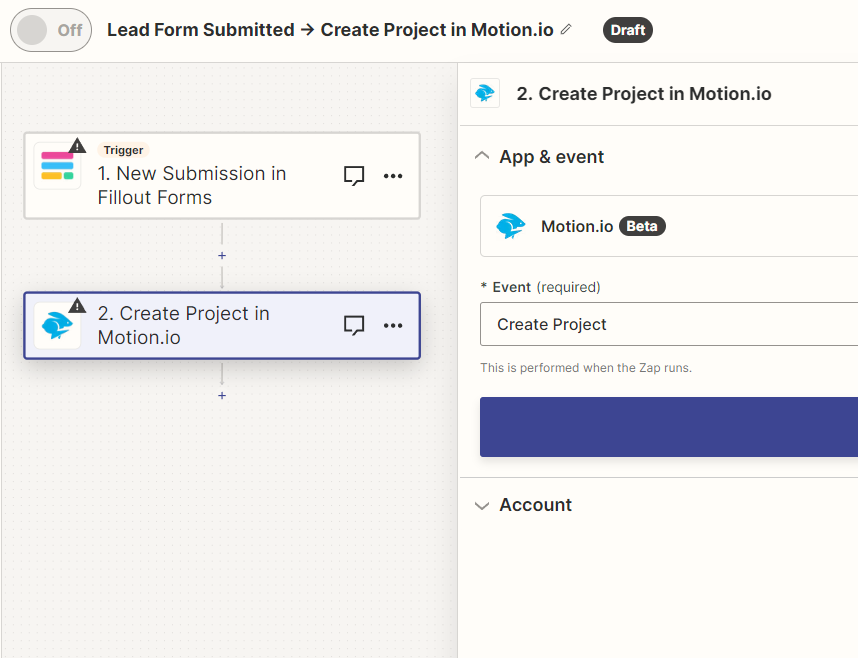Click the pencil icon to rename the Zap
858x658 pixels.
tap(566, 30)
